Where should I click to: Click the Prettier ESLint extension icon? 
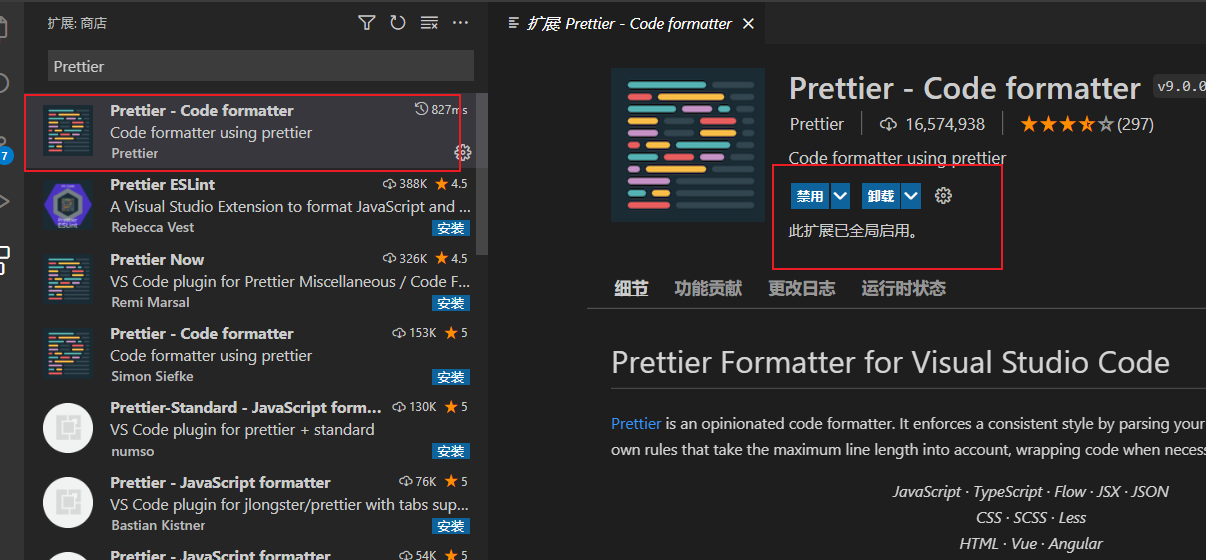(x=68, y=207)
